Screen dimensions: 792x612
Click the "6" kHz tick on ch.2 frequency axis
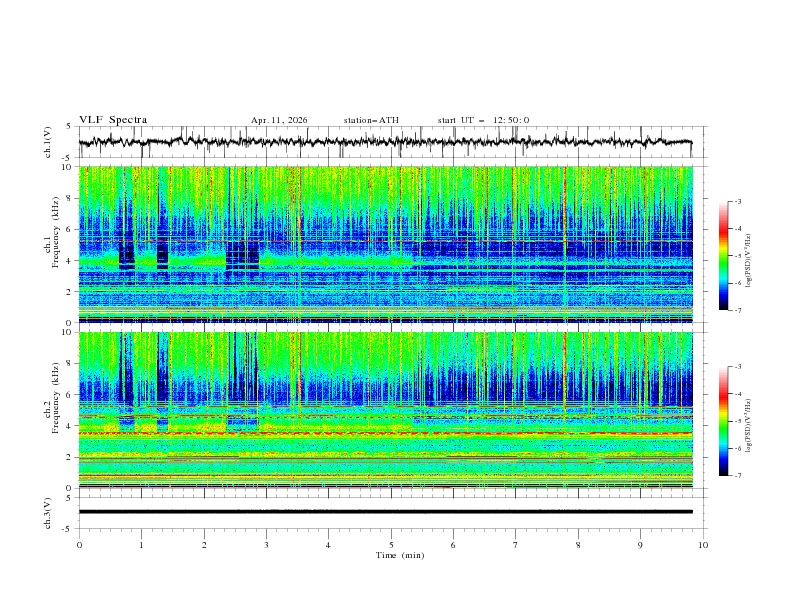71,395
